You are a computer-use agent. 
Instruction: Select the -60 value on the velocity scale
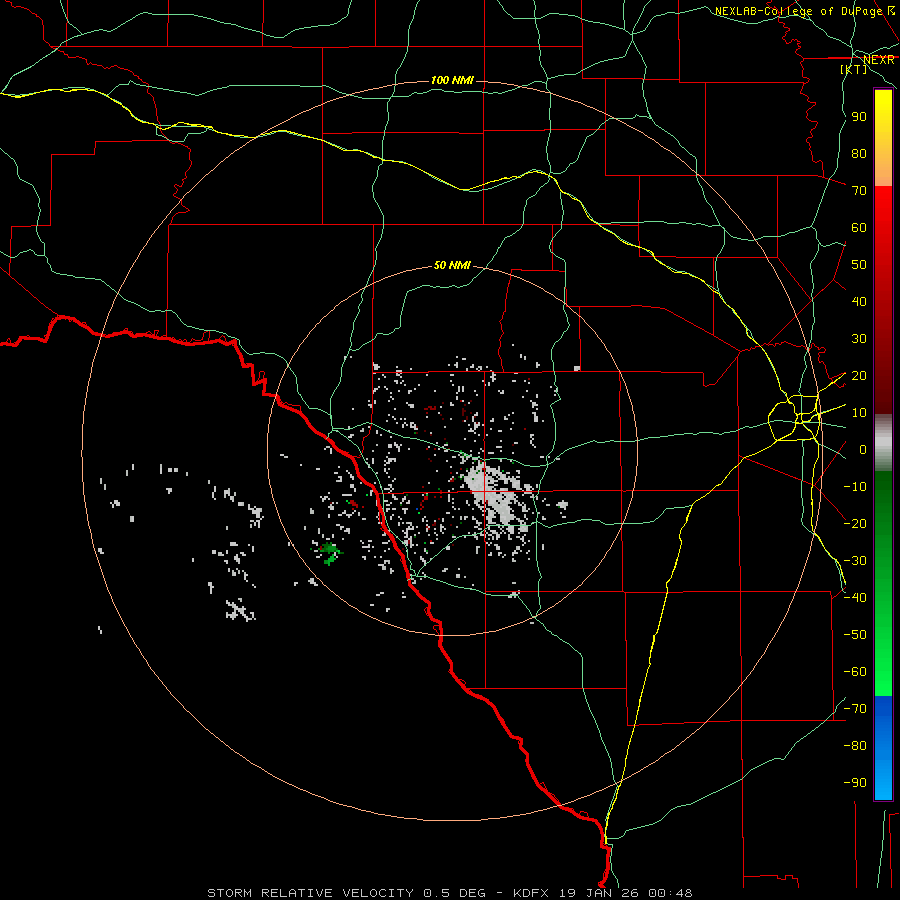tap(855, 672)
